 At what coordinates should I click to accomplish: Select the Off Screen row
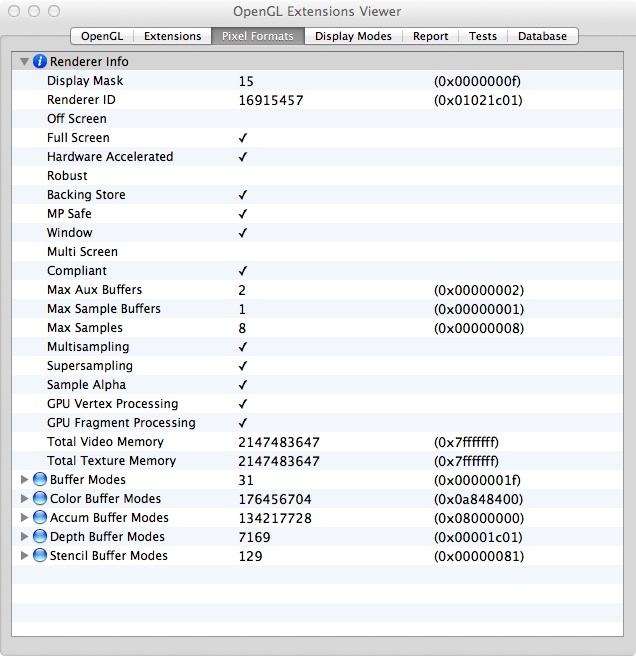(x=317, y=119)
